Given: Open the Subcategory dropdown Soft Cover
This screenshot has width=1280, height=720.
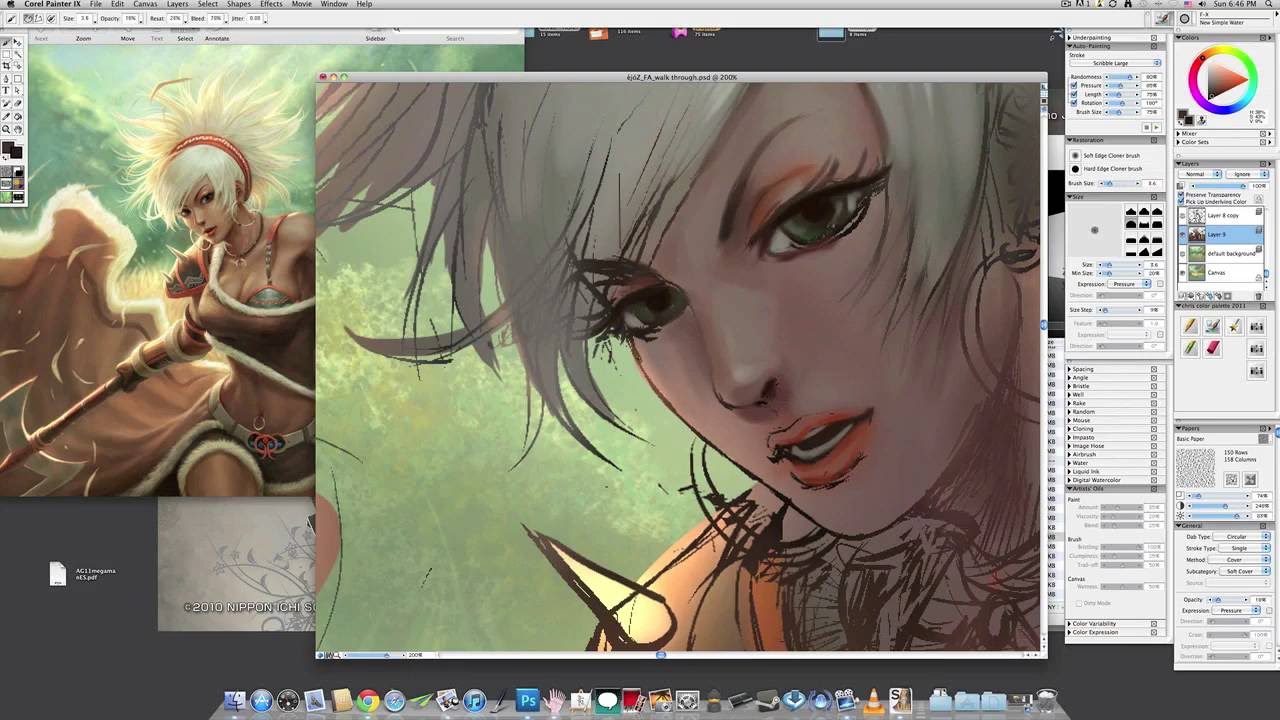Looking at the screenshot, I should [1243, 571].
